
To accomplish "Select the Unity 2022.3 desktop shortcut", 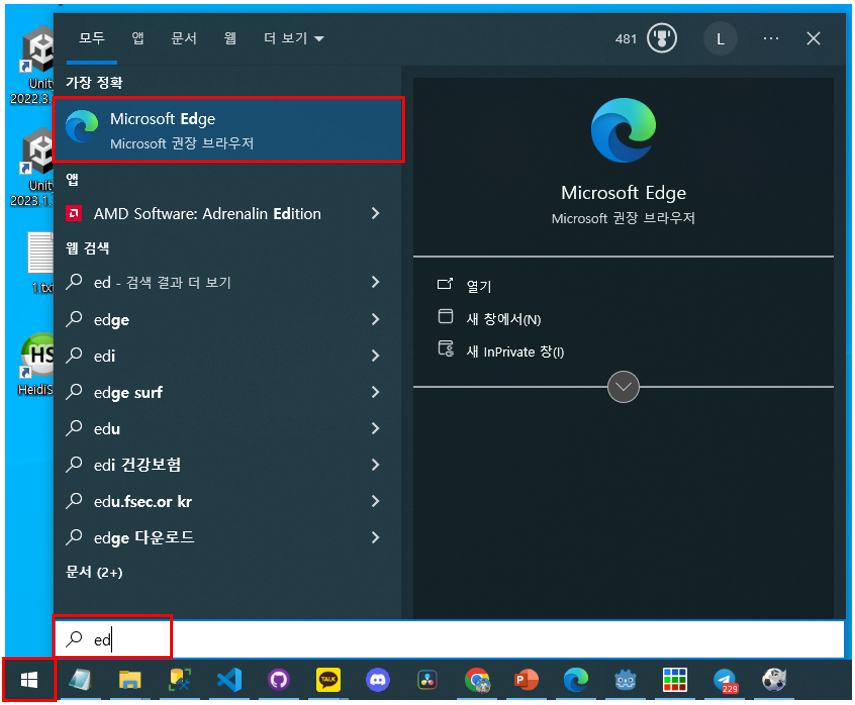I will pos(33,65).
